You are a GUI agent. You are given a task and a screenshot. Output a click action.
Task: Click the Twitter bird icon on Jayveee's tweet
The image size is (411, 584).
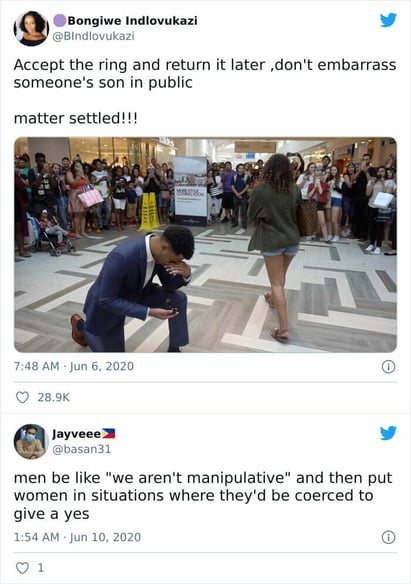tap(388, 433)
